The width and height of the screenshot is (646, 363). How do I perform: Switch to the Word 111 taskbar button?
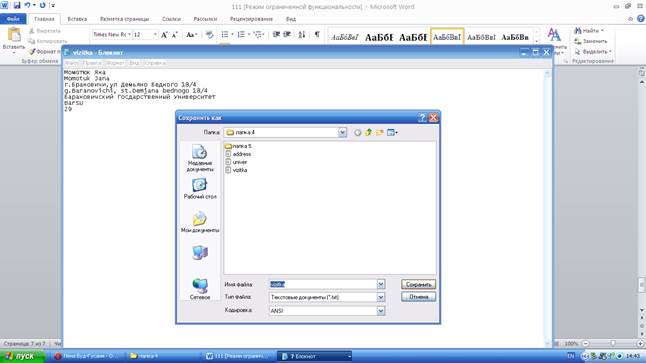coord(237,356)
